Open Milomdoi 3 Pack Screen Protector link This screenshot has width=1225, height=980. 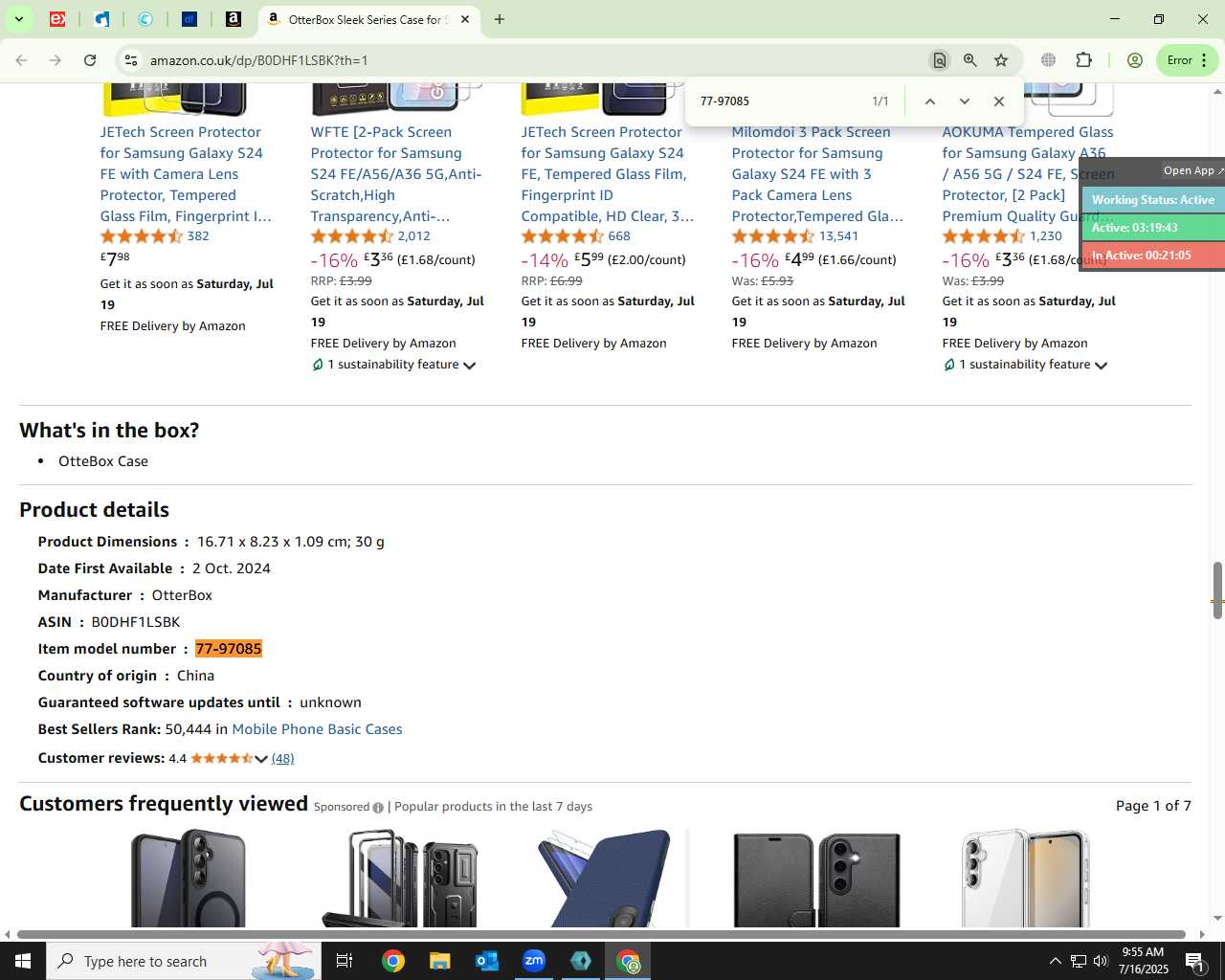coord(817,174)
